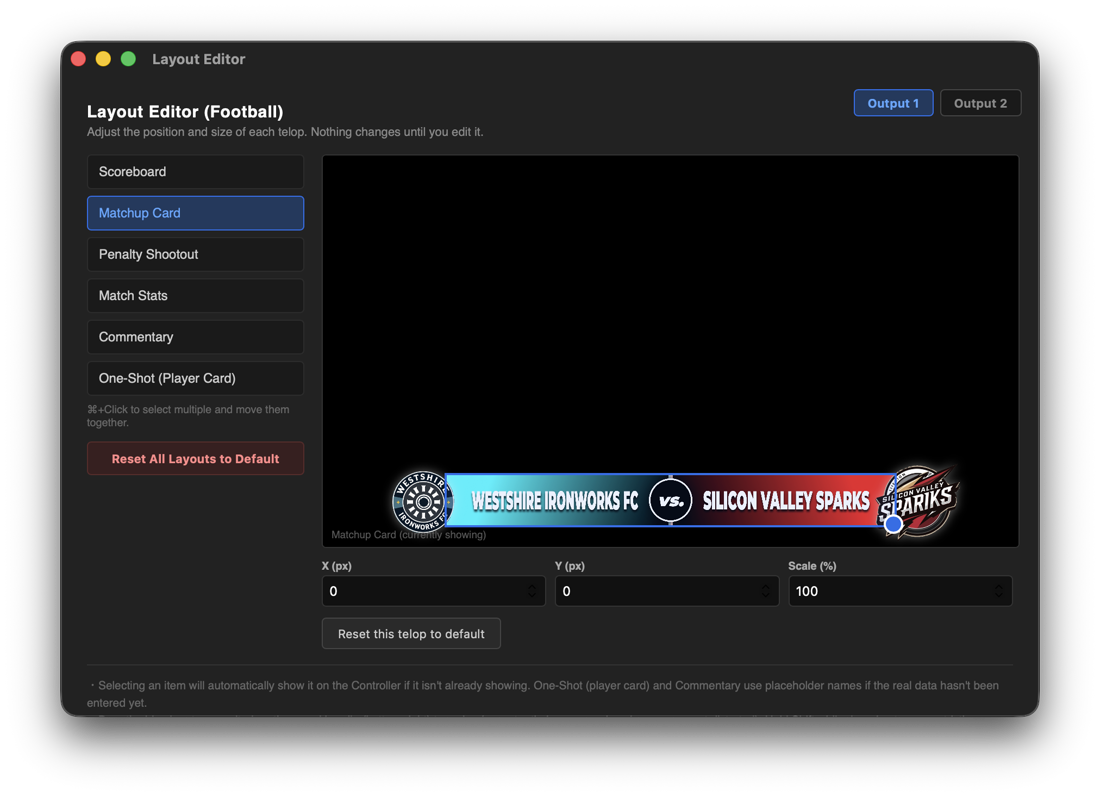Grab the blue resize handle on the preview
Viewport: 1100px width, 797px height.
(x=893, y=523)
